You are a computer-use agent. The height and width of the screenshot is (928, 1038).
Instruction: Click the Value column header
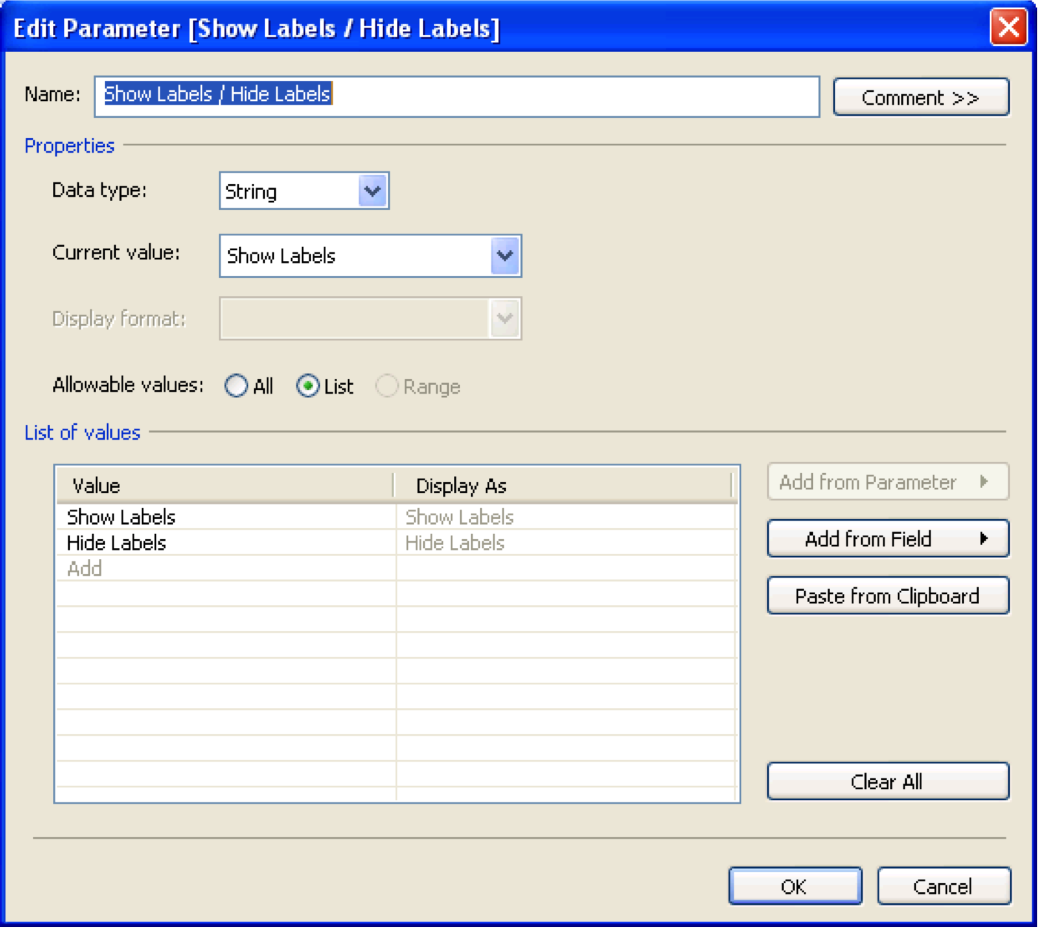(225, 486)
